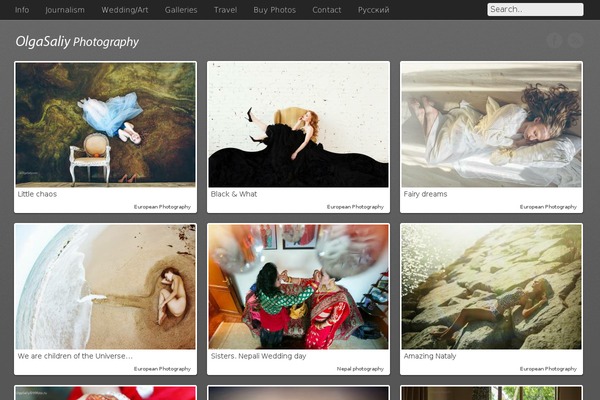Go to Wedding/Art section

click(x=125, y=10)
